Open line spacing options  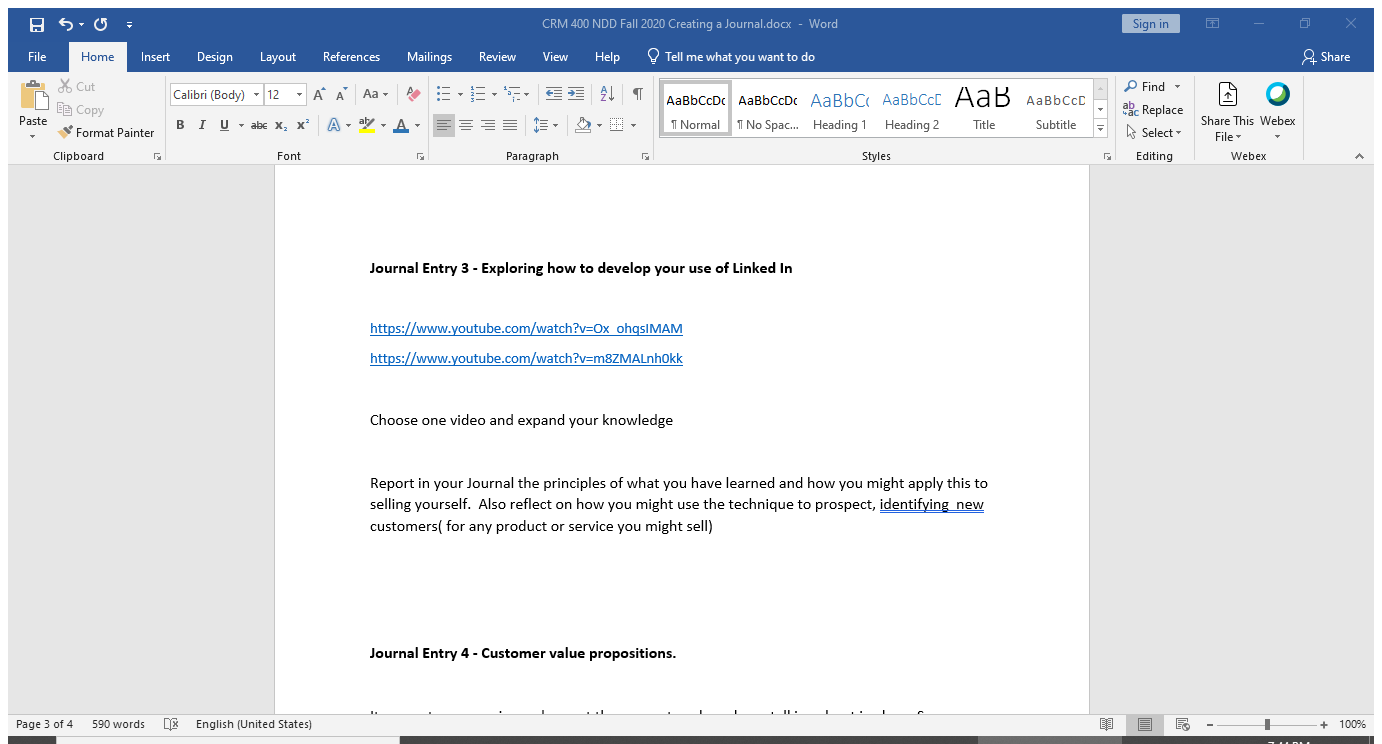point(545,125)
